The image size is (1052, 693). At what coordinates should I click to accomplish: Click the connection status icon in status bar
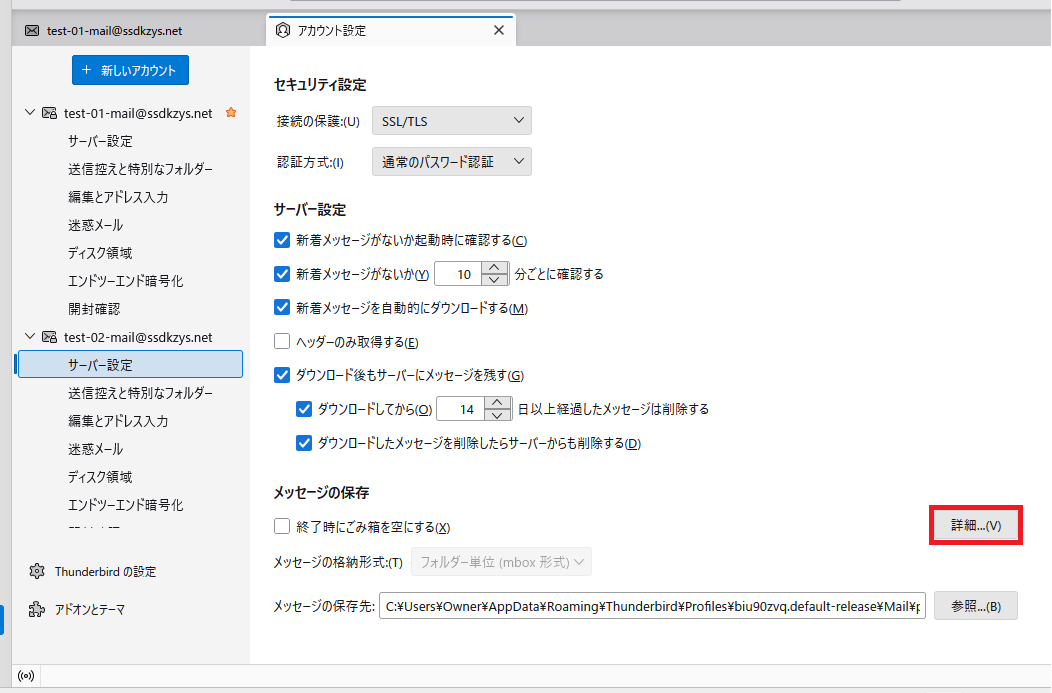tap(26, 676)
